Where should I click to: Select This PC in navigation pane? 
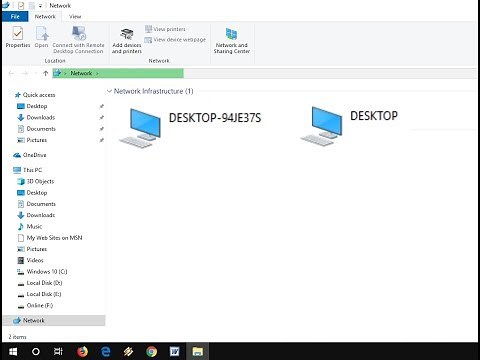click(28, 170)
